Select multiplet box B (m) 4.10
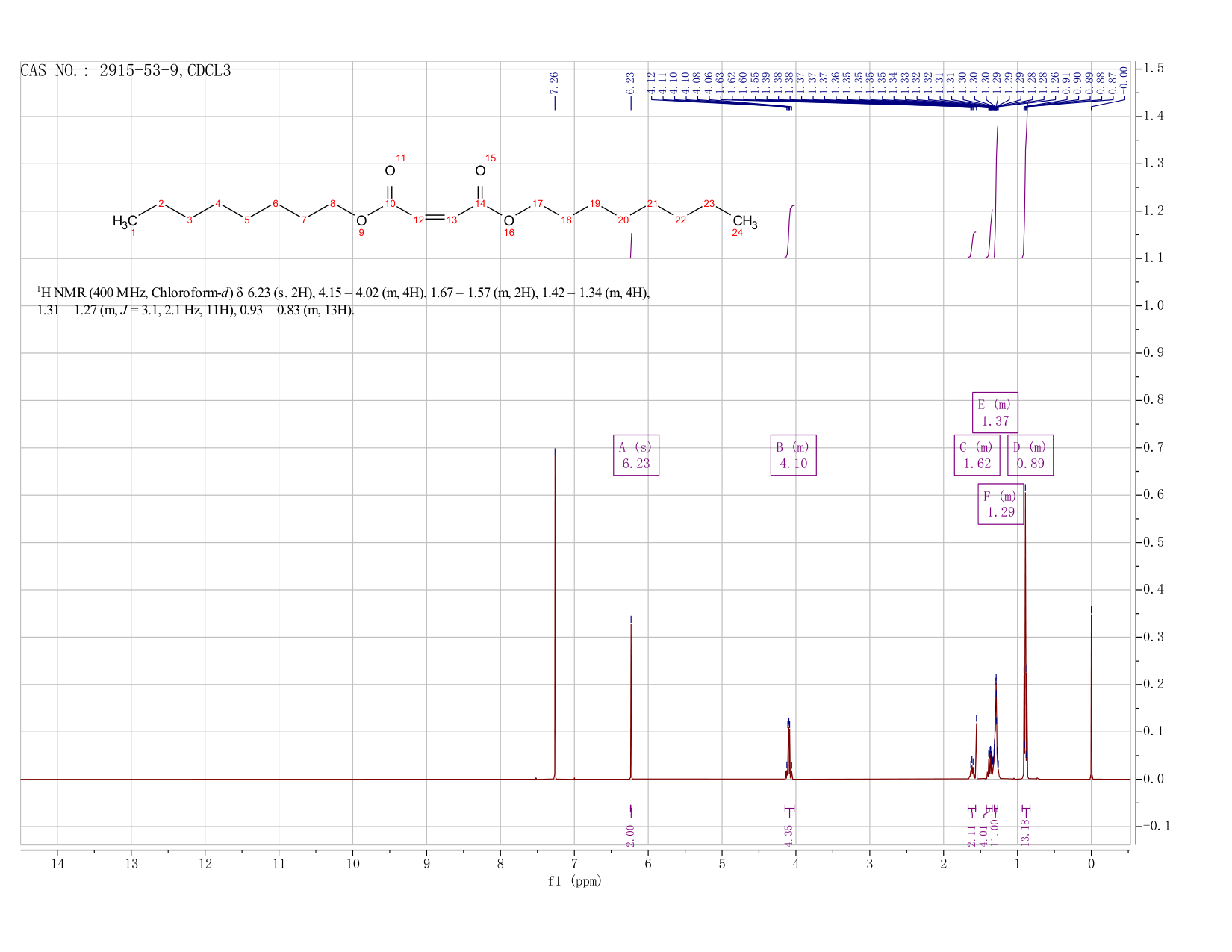The height and width of the screenshot is (952, 1232). point(793,455)
